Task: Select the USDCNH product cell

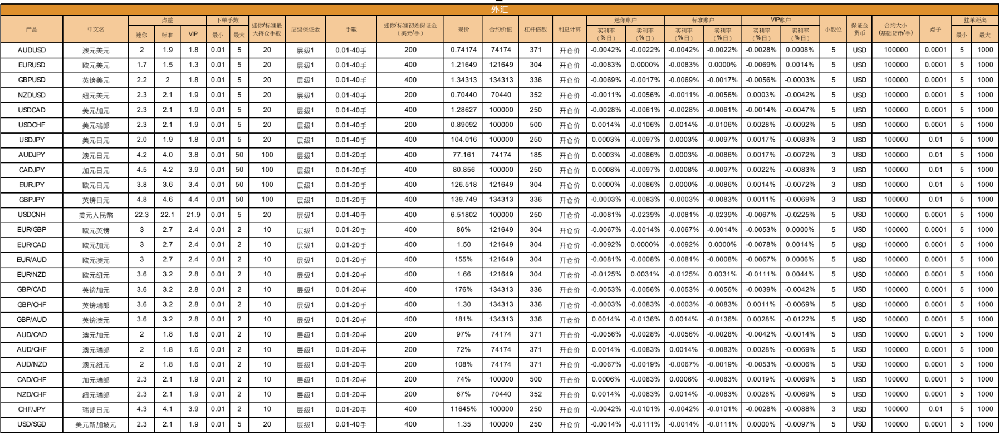Action: pyautogui.click(x=31, y=214)
